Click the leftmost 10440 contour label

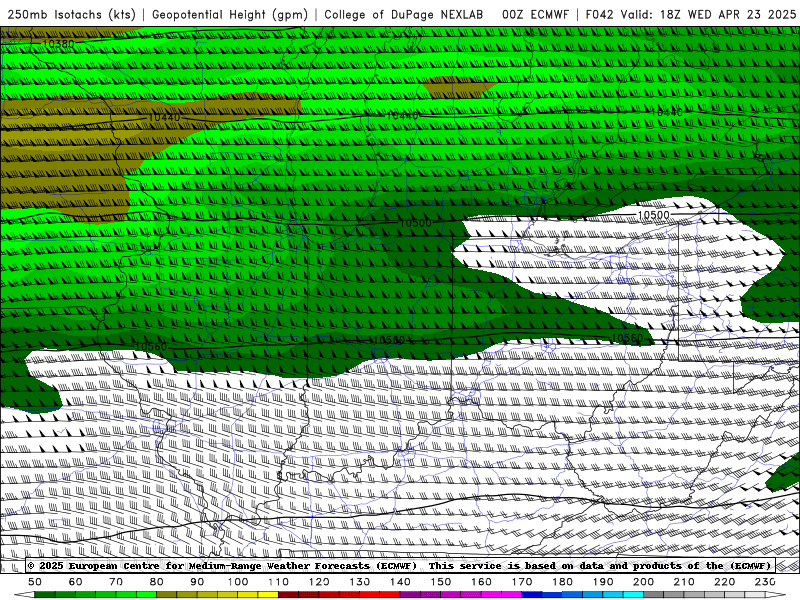[x=164, y=117]
